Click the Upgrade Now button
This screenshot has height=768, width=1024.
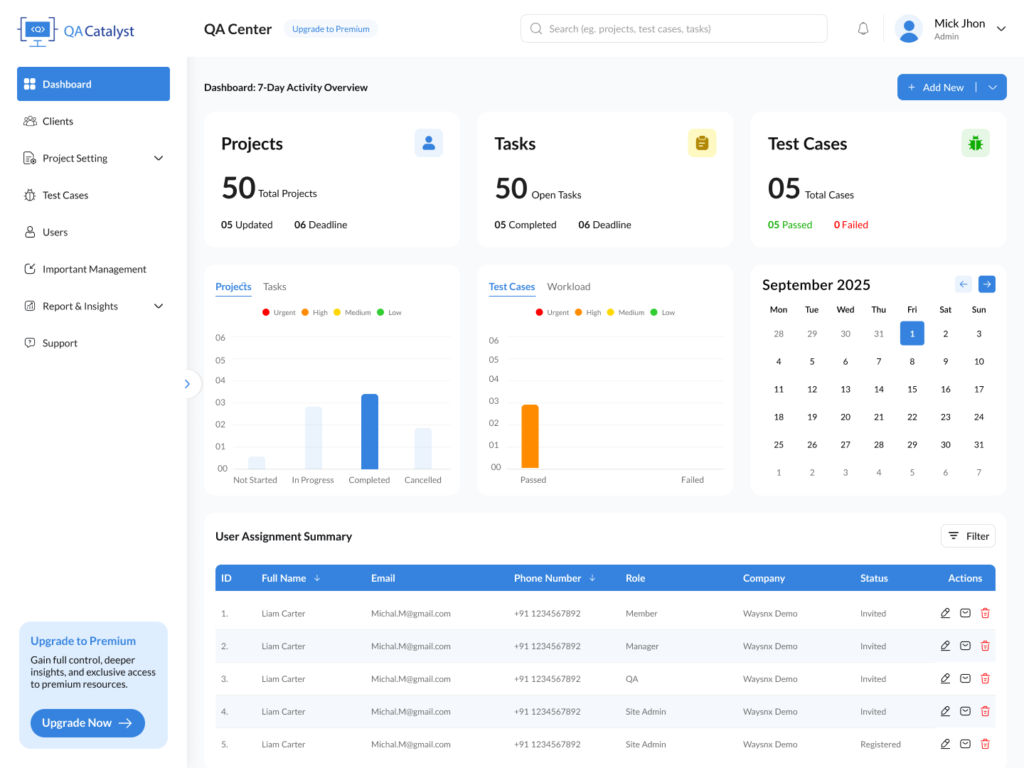coord(87,723)
